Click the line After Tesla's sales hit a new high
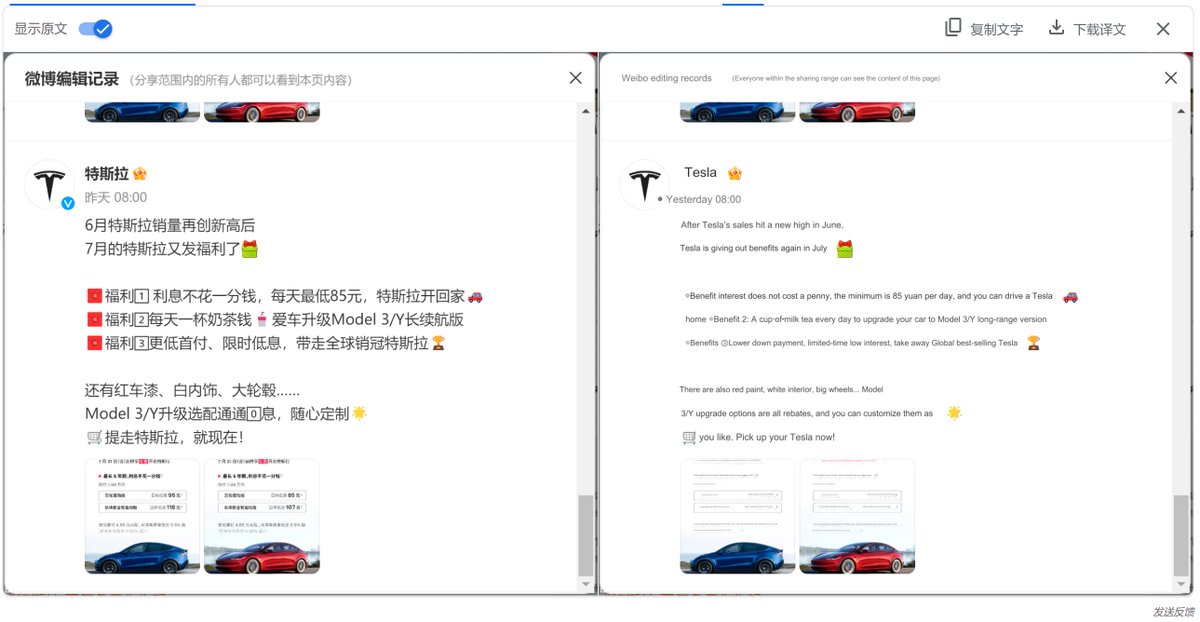1200x622 pixels. point(762,225)
